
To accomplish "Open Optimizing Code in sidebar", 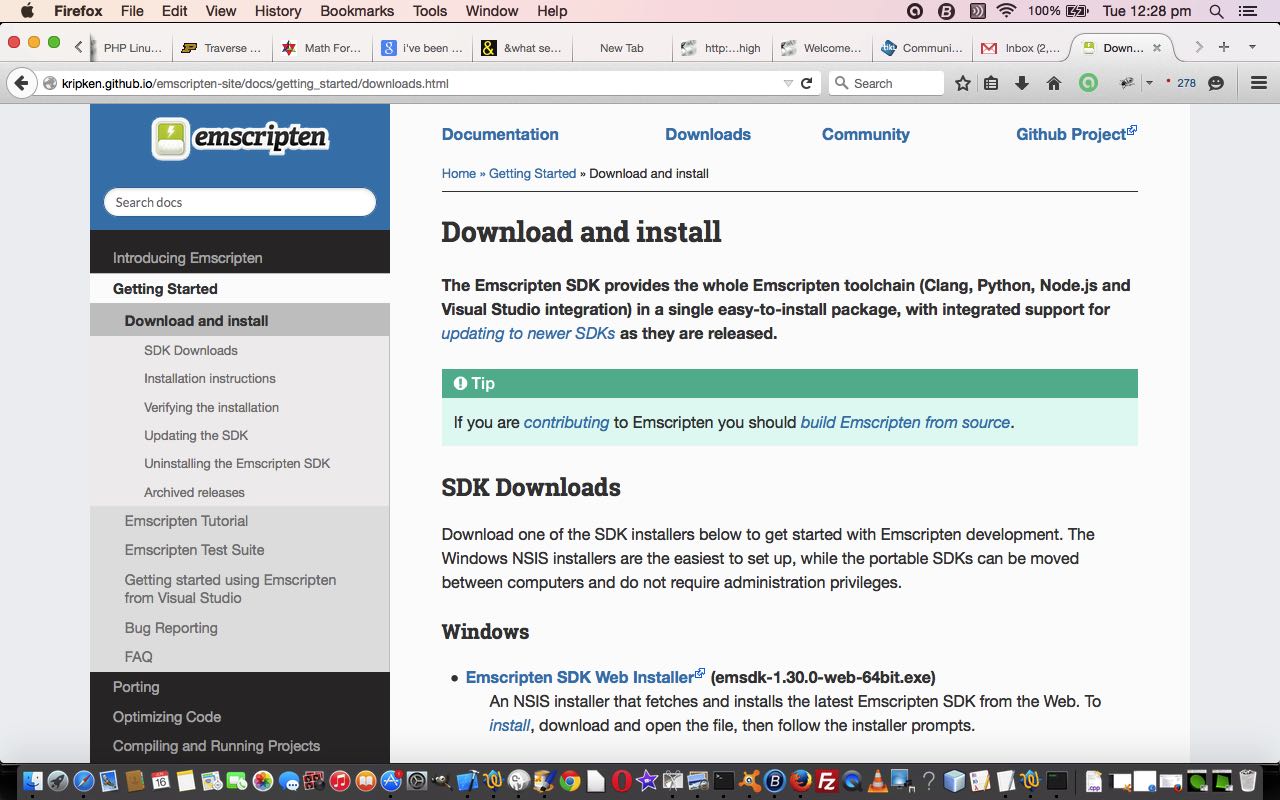I will (x=240, y=716).
